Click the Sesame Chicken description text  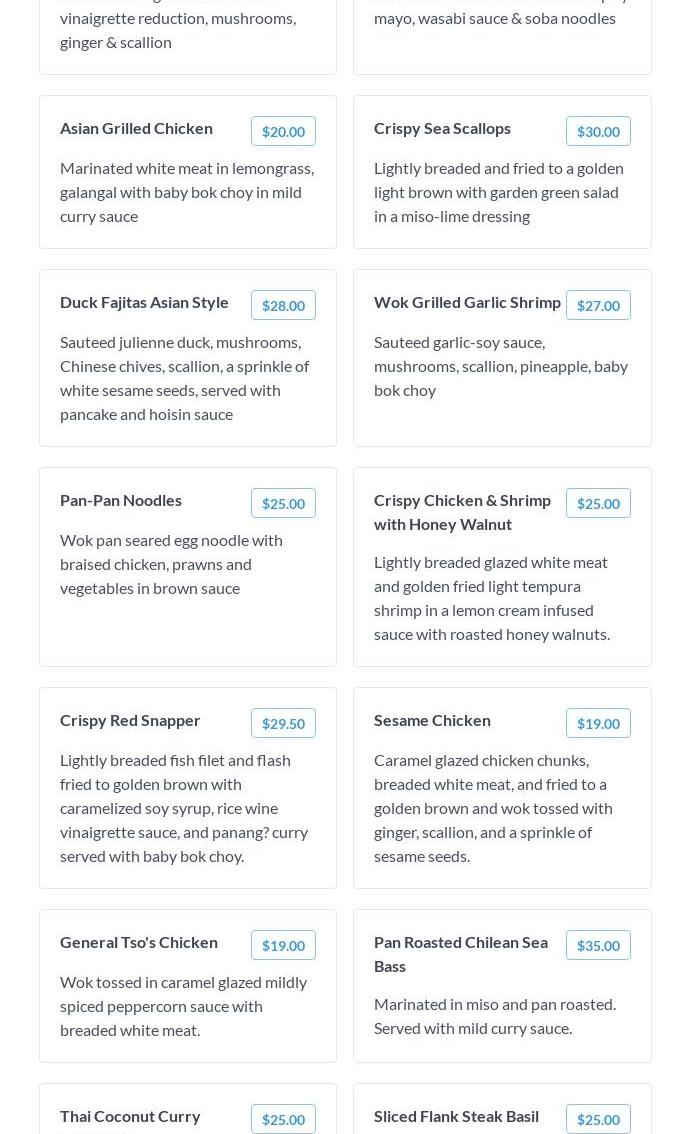point(493,807)
